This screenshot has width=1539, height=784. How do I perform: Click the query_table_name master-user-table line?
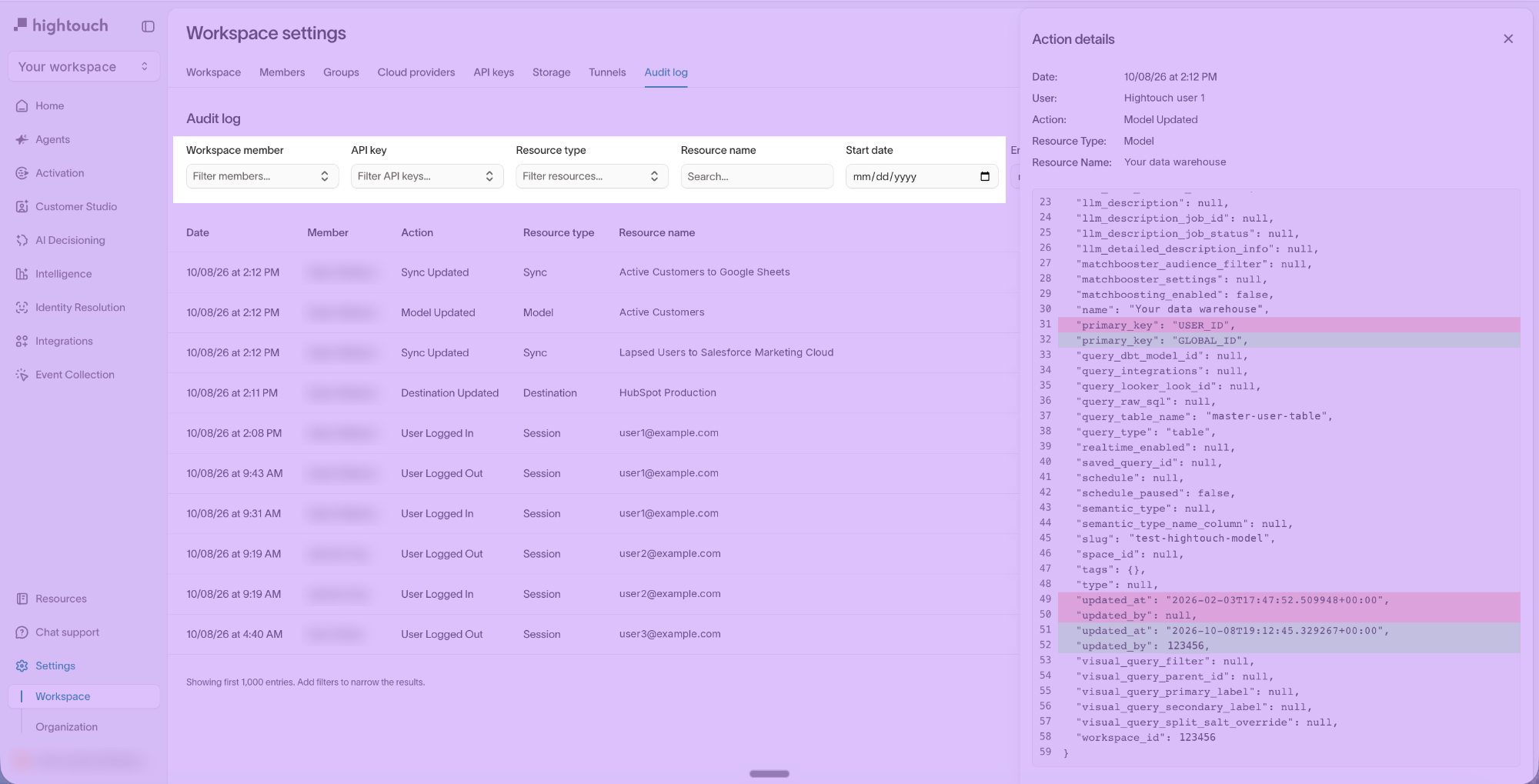[x=1203, y=416]
